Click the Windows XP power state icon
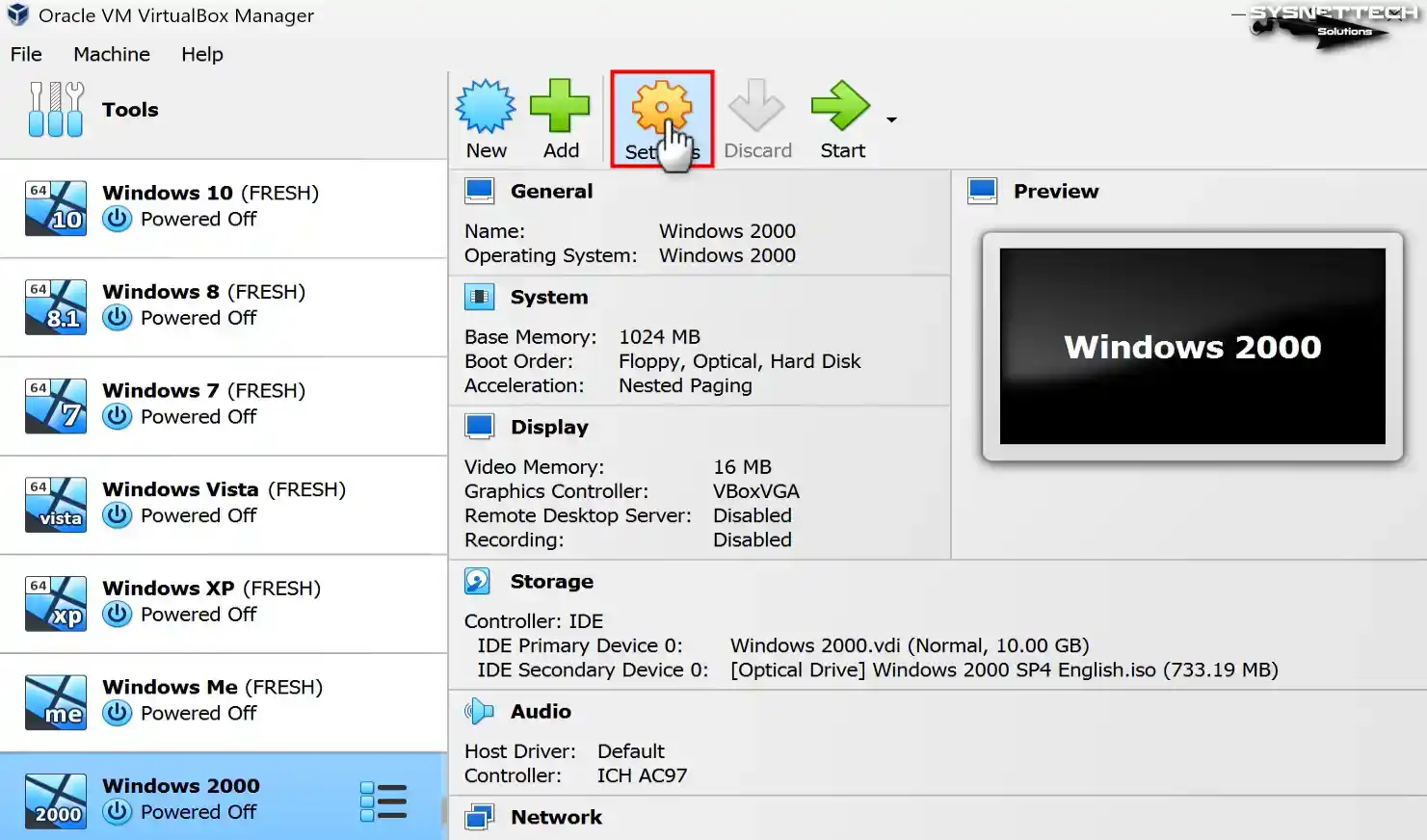The width and height of the screenshot is (1427, 840). pyautogui.click(x=118, y=615)
